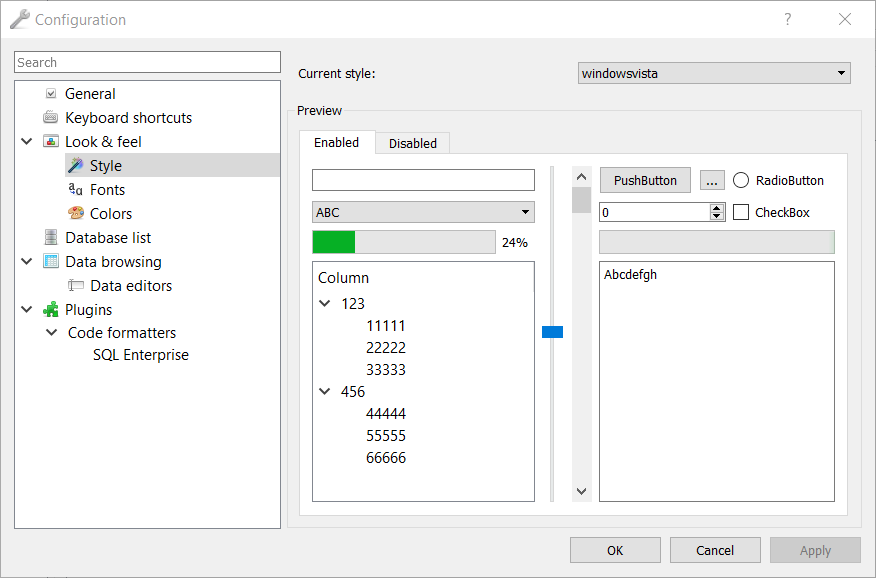Select the RadioButton option in preview
Screen dimensions: 876x578
click(x=741, y=180)
